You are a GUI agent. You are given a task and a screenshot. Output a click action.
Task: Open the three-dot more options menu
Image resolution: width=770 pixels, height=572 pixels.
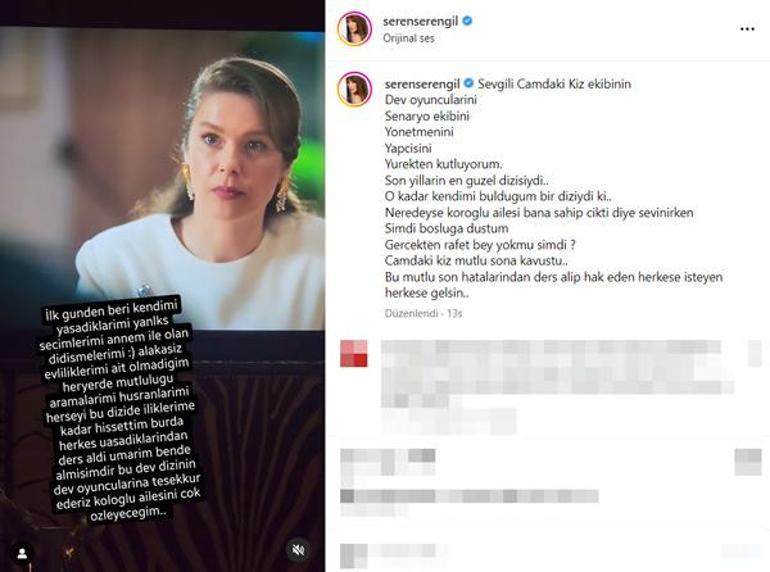747,29
